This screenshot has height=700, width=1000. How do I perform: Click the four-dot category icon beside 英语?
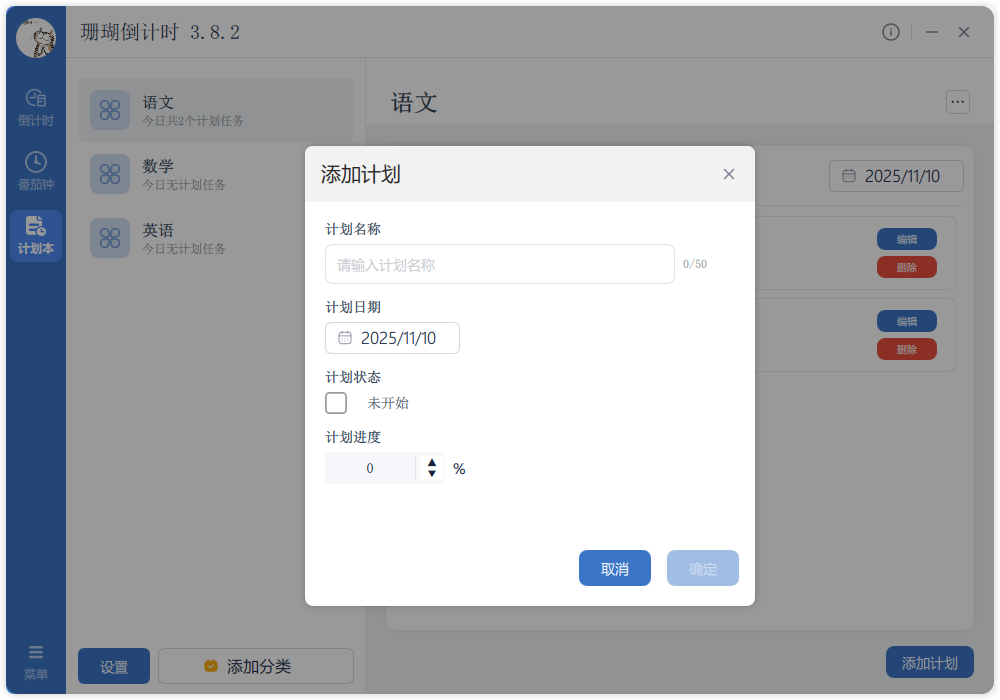[x=110, y=238]
